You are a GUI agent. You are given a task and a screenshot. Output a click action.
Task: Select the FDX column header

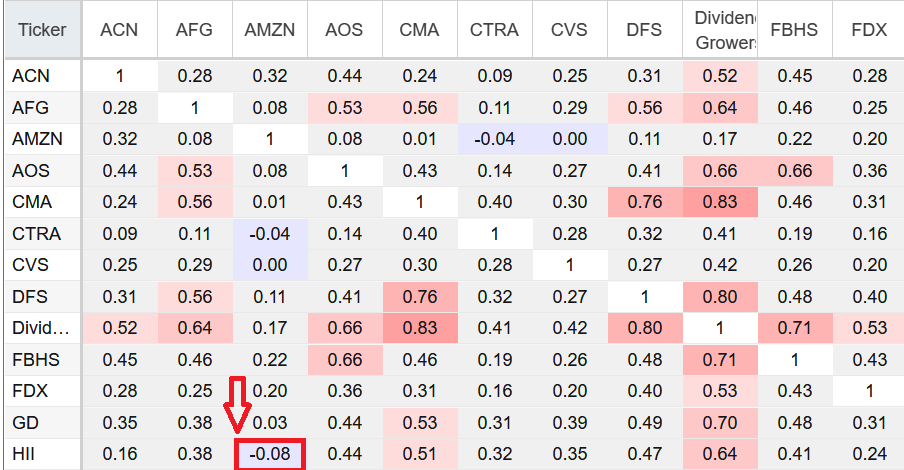[869, 30]
